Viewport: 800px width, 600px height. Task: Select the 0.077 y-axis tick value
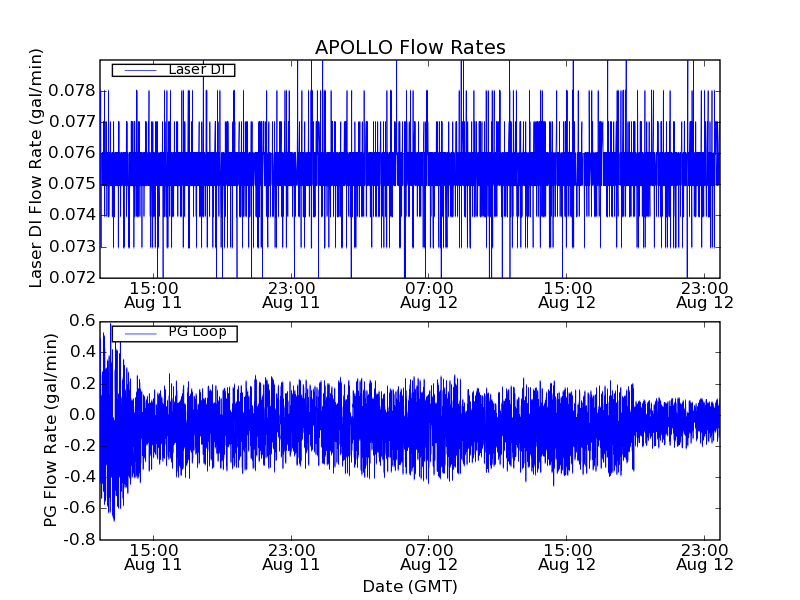pyautogui.click(x=72, y=122)
